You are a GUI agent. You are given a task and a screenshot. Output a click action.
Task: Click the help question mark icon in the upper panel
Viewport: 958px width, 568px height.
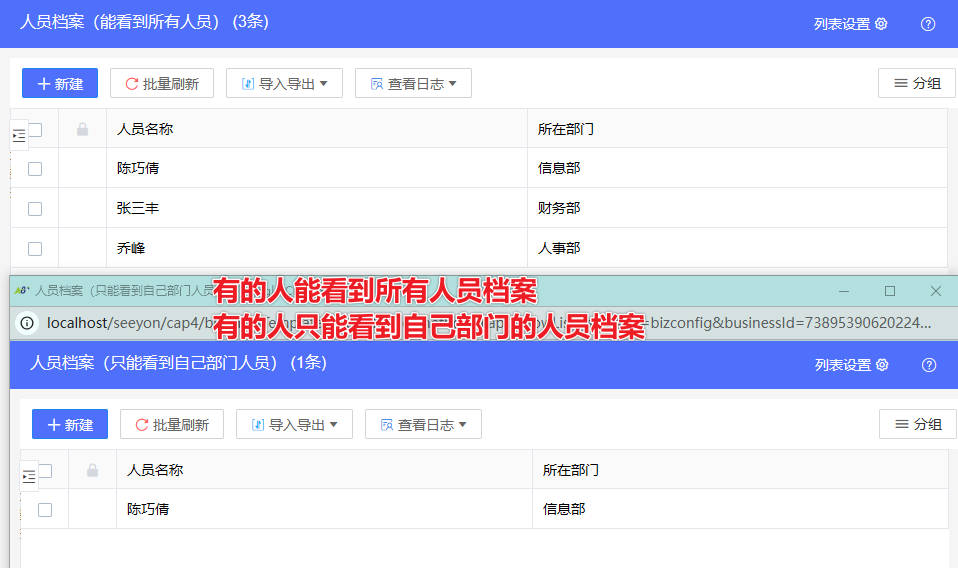pyautogui.click(x=928, y=24)
